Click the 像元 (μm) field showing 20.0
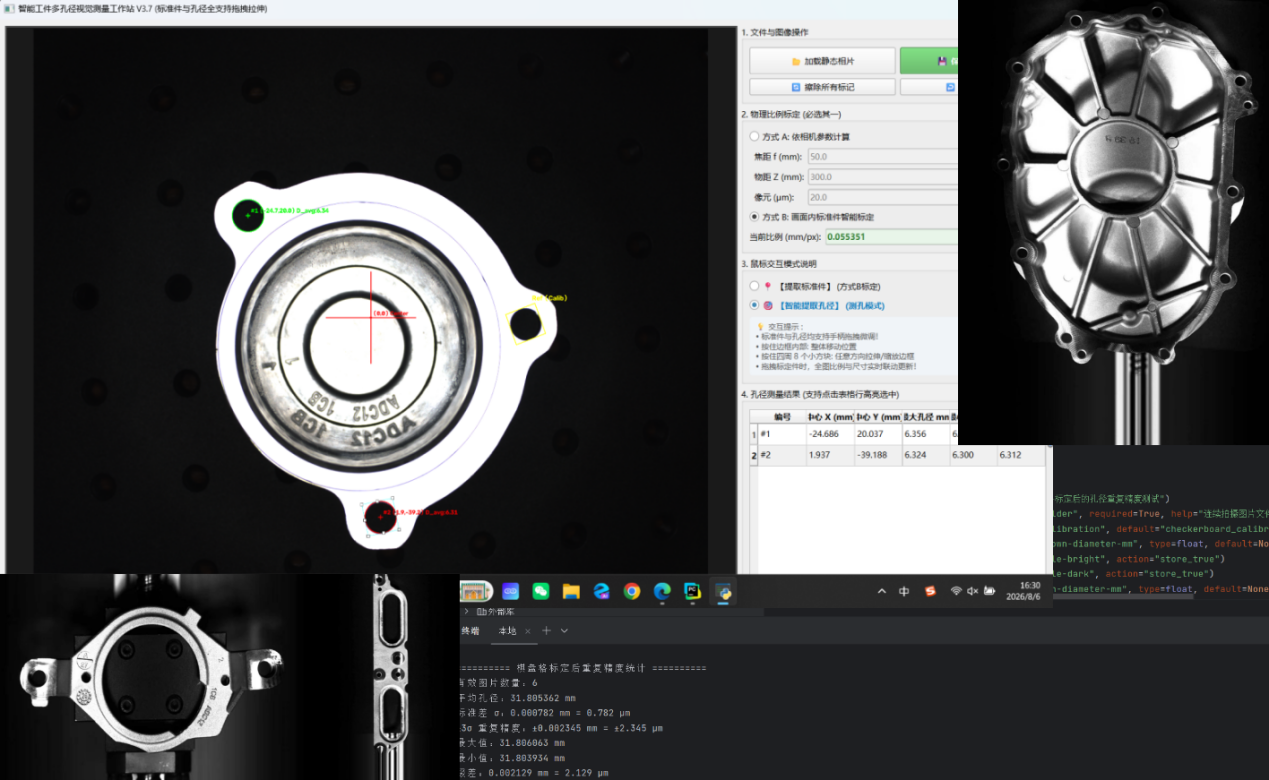The width and height of the screenshot is (1269, 780). point(882,197)
